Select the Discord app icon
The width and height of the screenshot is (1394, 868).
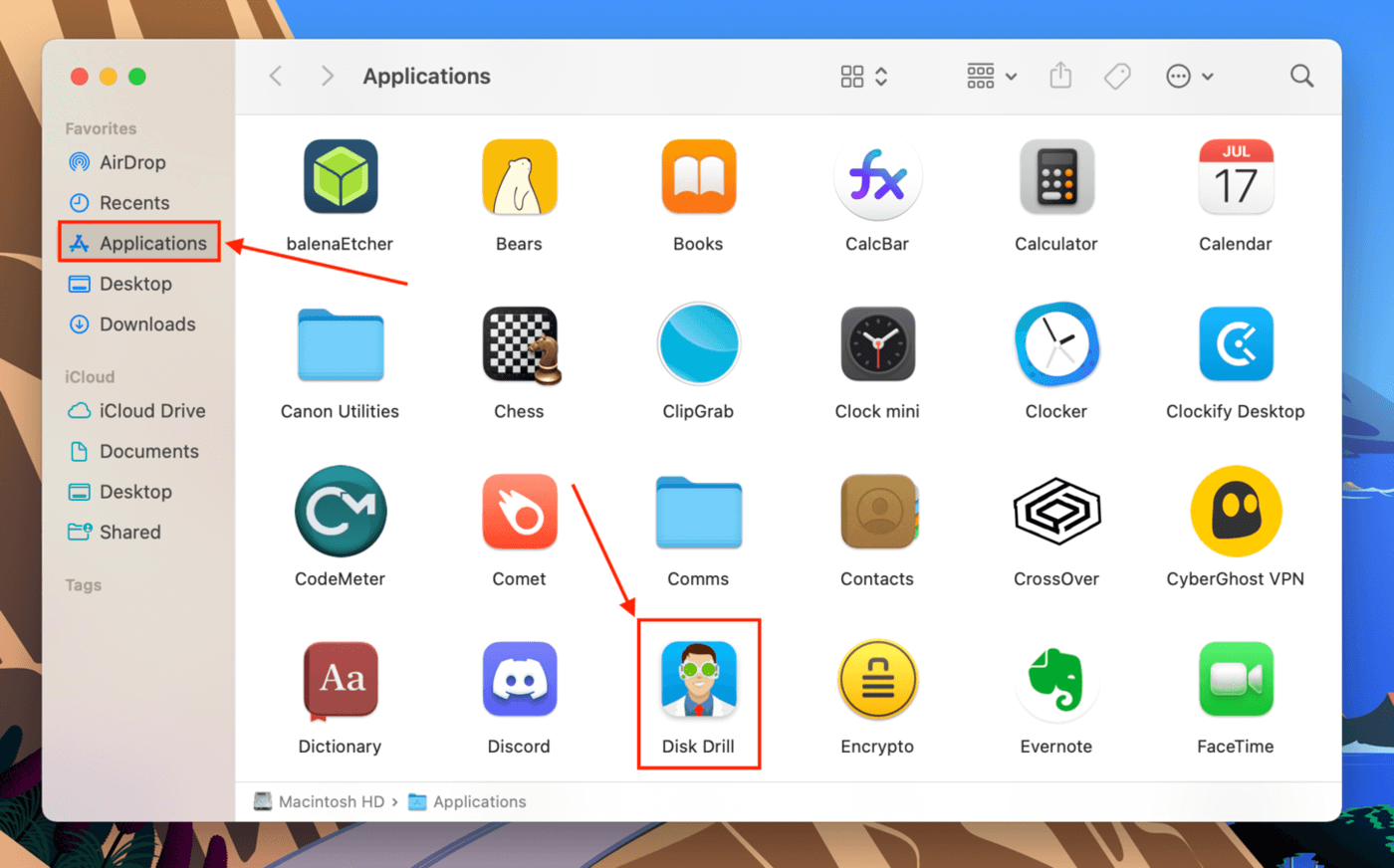point(519,679)
